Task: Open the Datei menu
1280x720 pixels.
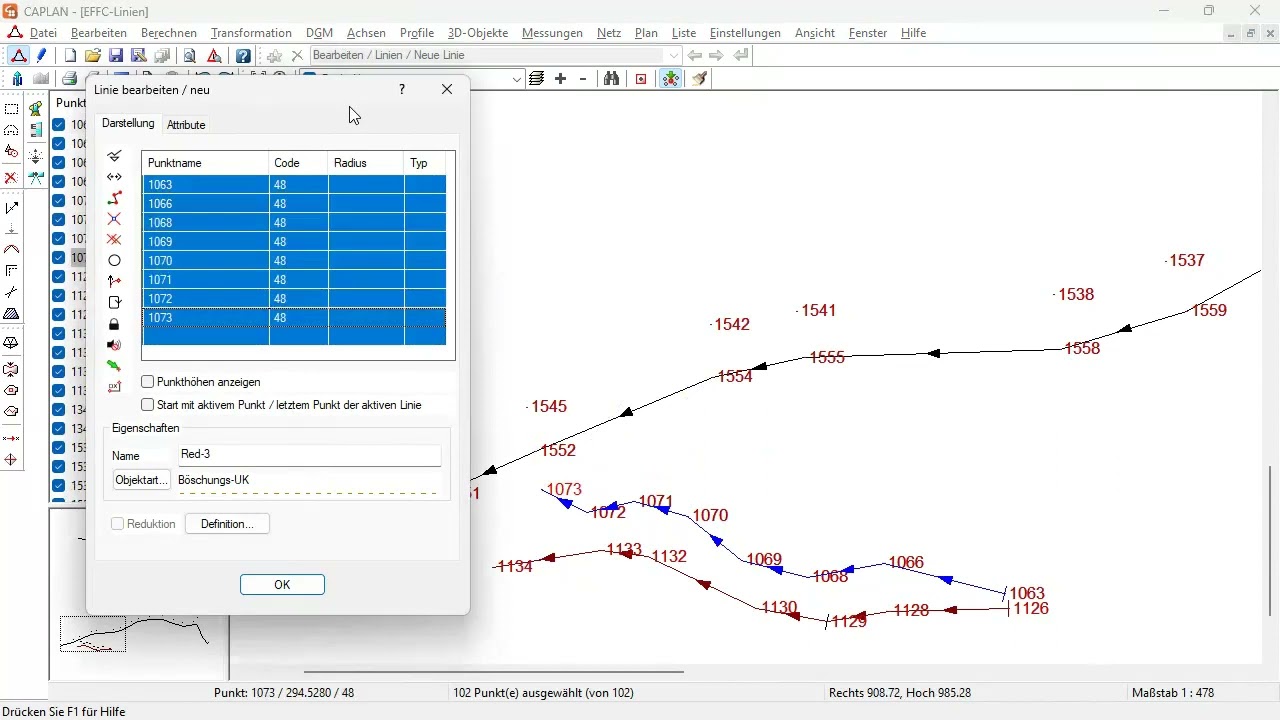Action: [x=43, y=33]
